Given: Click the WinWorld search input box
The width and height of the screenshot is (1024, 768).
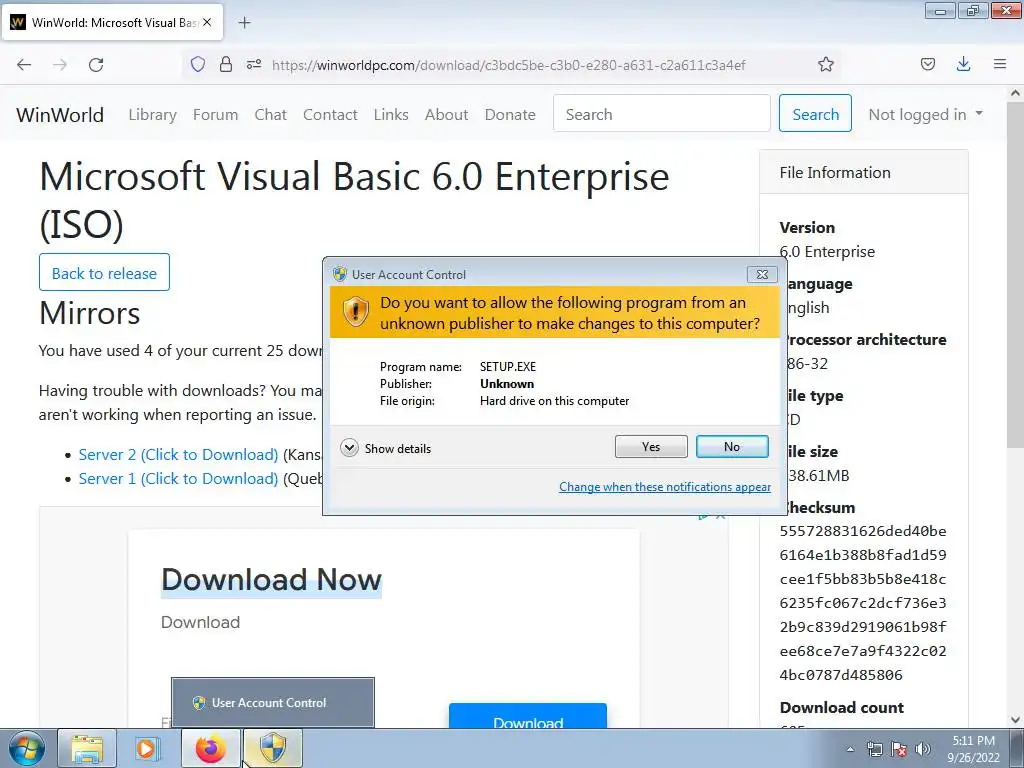Looking at the screenshot, I should click(x=662, y=114).
